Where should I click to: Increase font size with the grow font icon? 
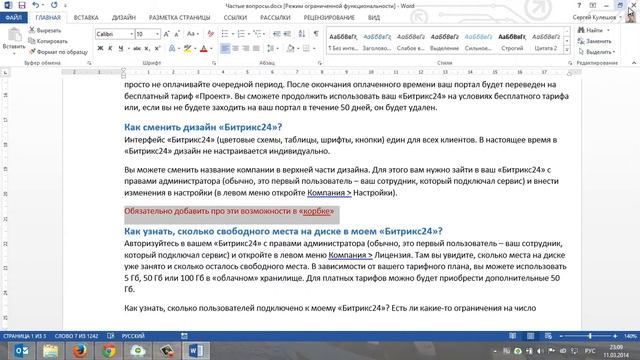[166, 34]
